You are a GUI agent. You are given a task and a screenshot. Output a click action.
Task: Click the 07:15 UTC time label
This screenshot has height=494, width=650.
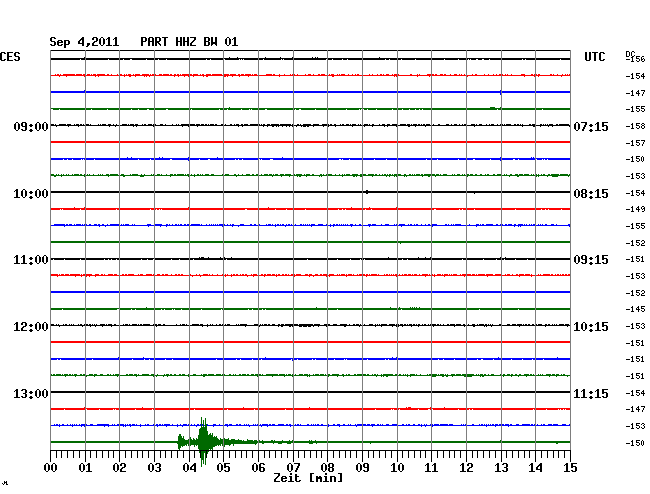(590, 126)
